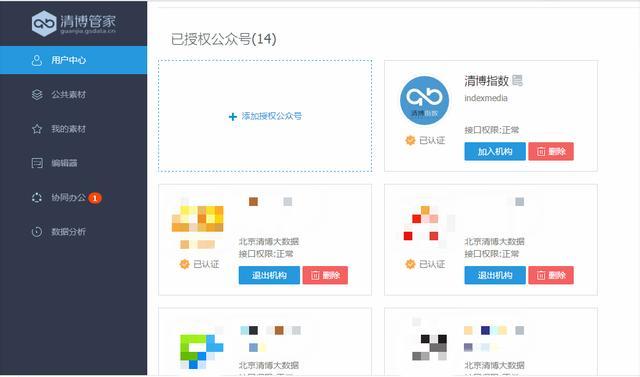
Task: Click the 我的素材 star icon
Action: click(37, 129)
